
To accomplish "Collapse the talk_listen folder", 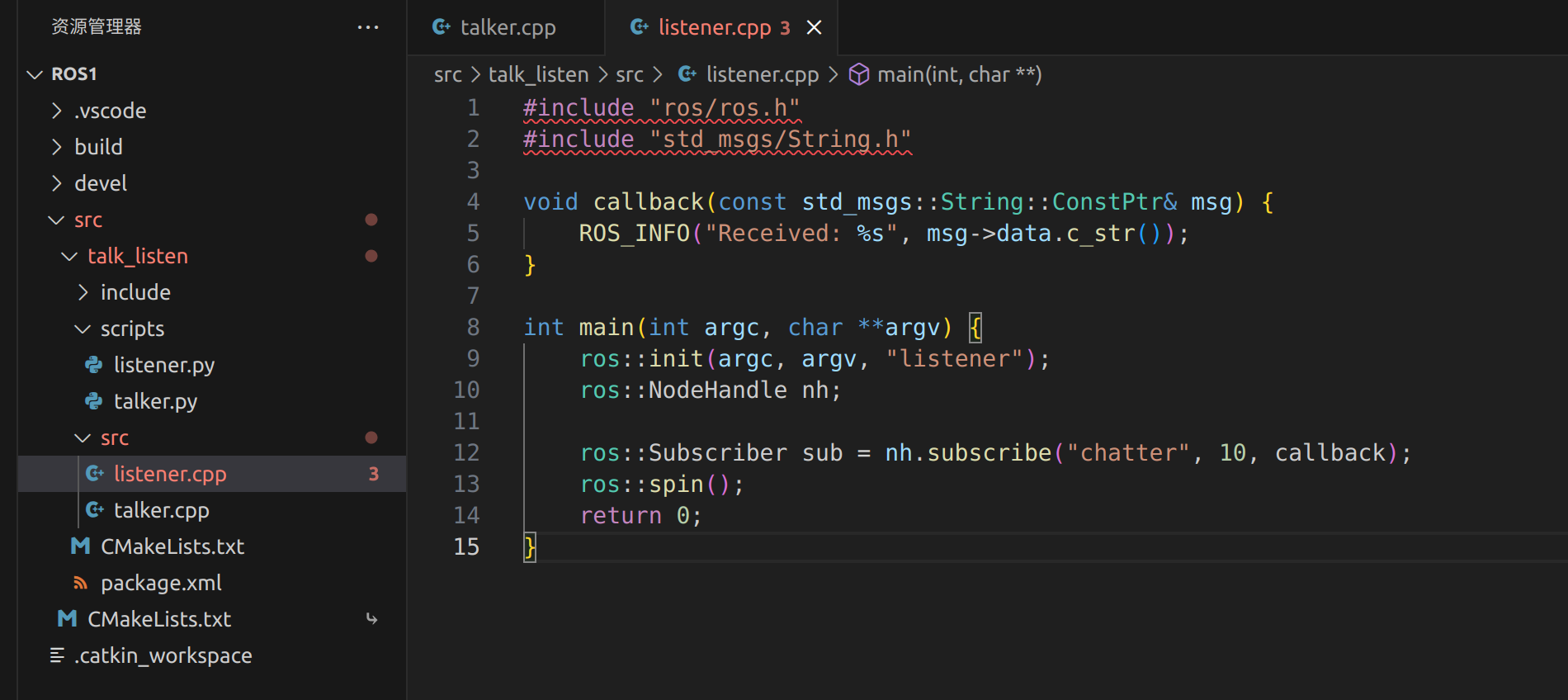I will pos(69,256).
